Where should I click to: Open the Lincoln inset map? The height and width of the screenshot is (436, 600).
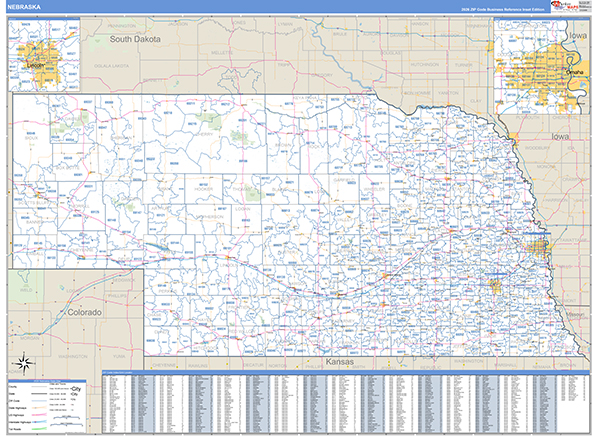pos(44,54)
